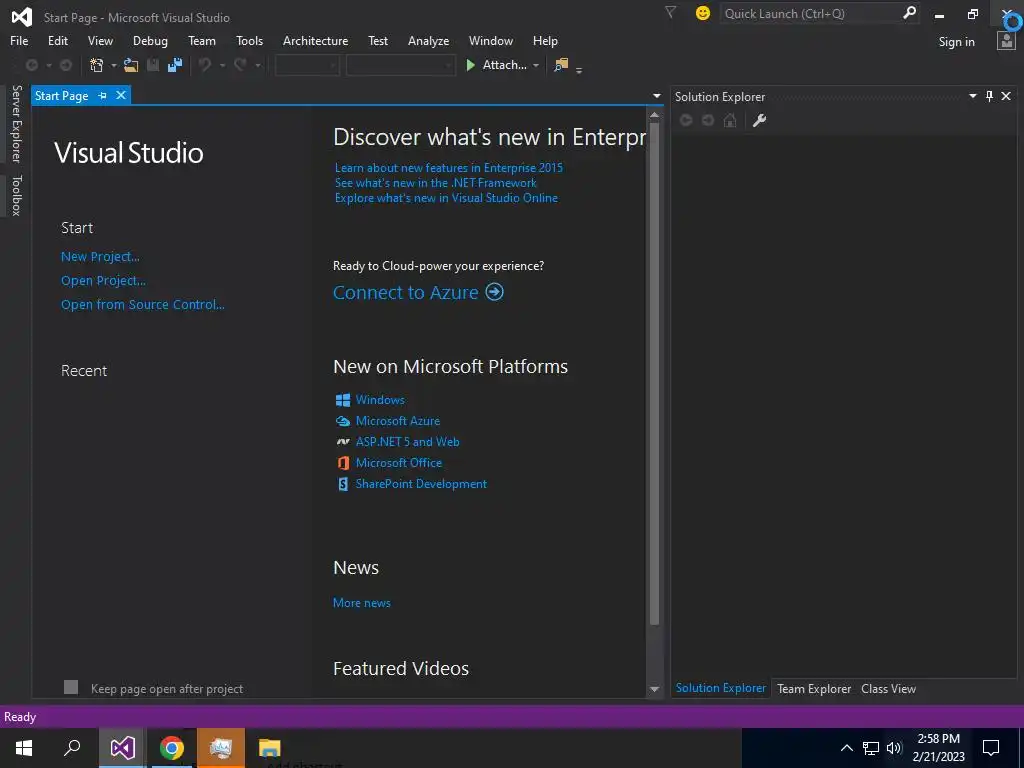
Task: Click the feedback smiley icon
Action: coord(703,13)
